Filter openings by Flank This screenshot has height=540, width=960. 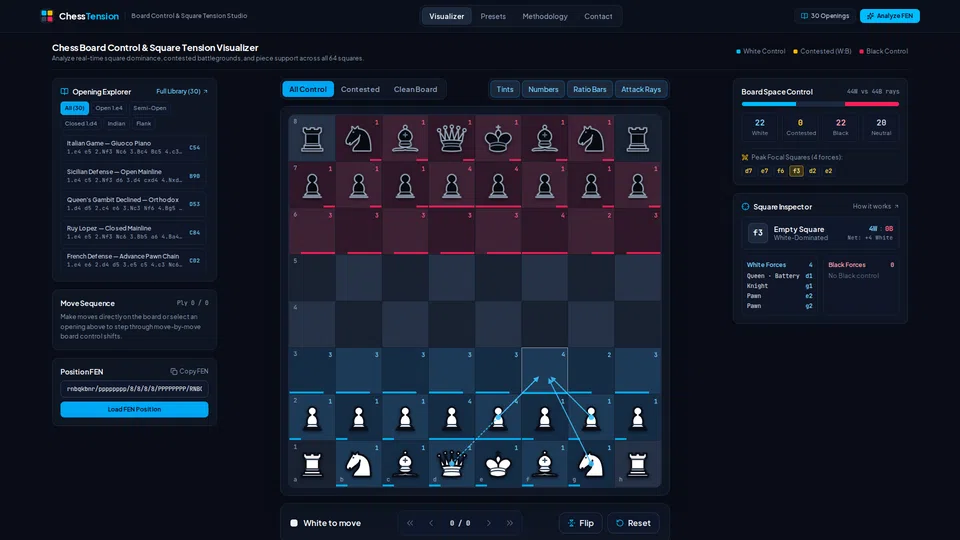(143, 124)
